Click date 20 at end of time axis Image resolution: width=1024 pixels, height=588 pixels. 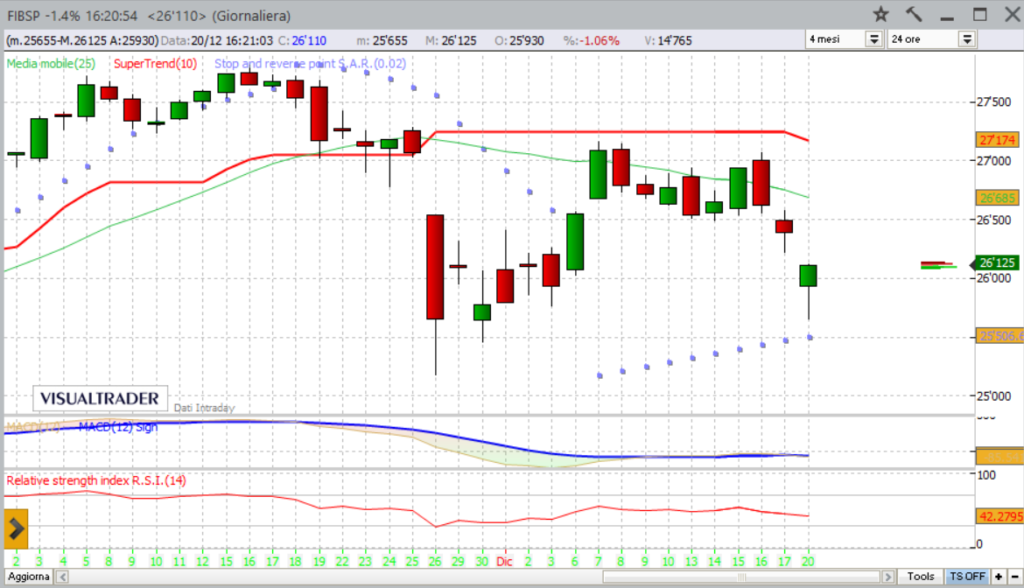click(808, 561)
